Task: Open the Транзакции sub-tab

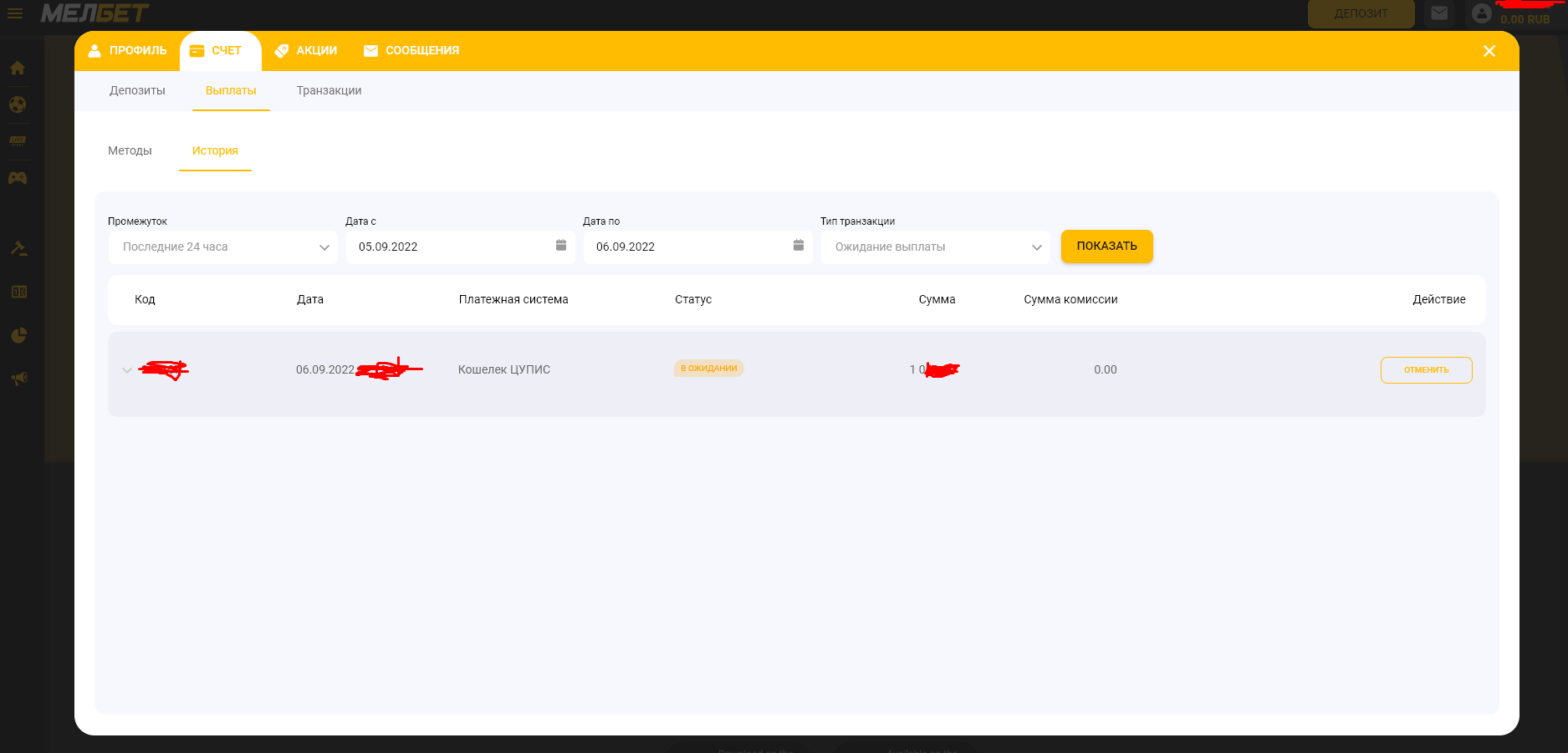Action: point(329,90)
